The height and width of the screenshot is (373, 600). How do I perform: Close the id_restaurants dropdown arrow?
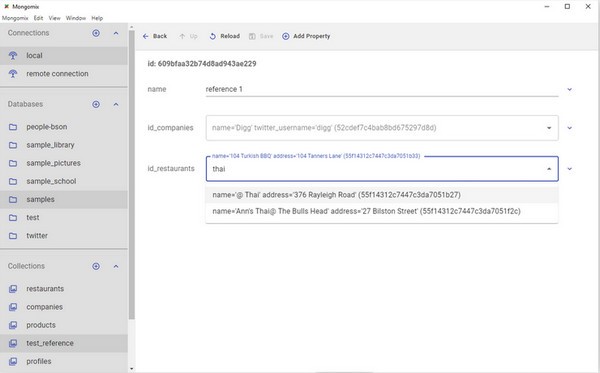coord(549,169)
